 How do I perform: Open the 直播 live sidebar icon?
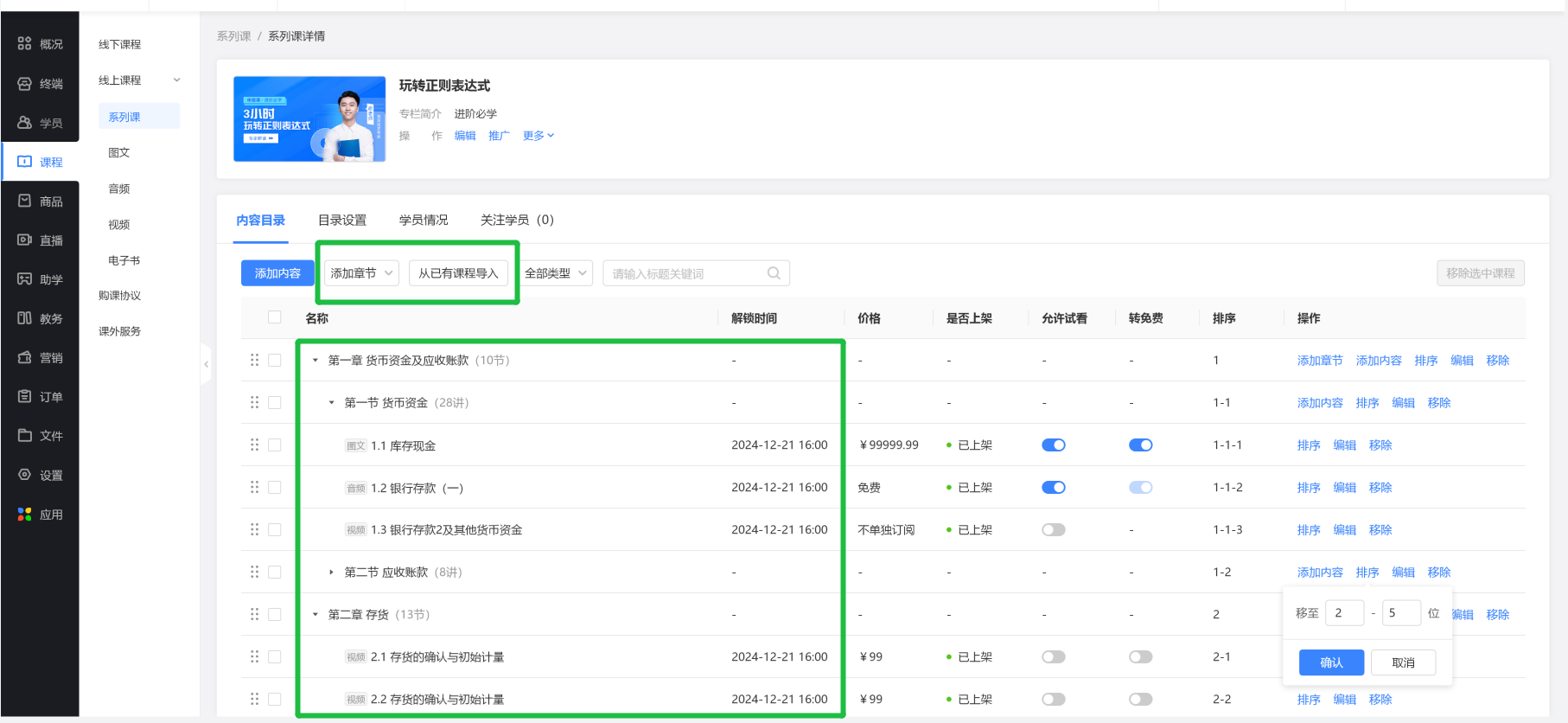(25, 240)
